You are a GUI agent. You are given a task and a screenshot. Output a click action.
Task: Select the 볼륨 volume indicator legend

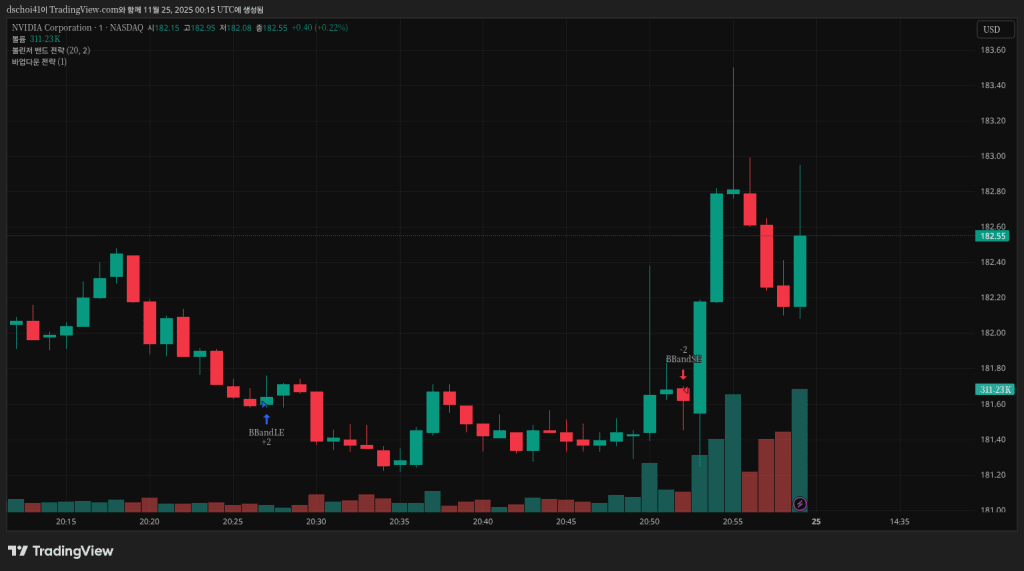click(x=21, y=39)
